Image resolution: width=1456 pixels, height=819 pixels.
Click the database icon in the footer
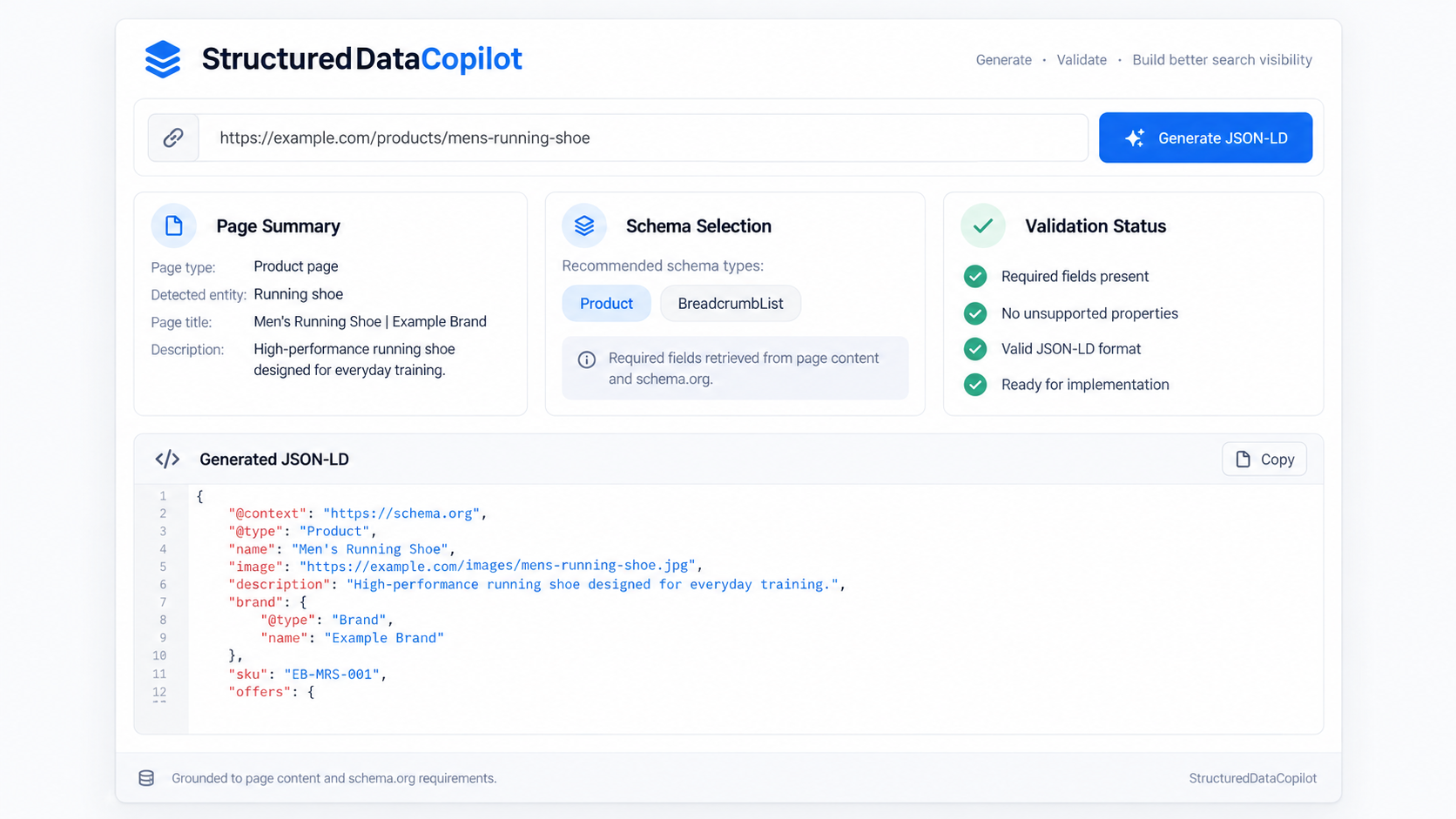point(146,778)
